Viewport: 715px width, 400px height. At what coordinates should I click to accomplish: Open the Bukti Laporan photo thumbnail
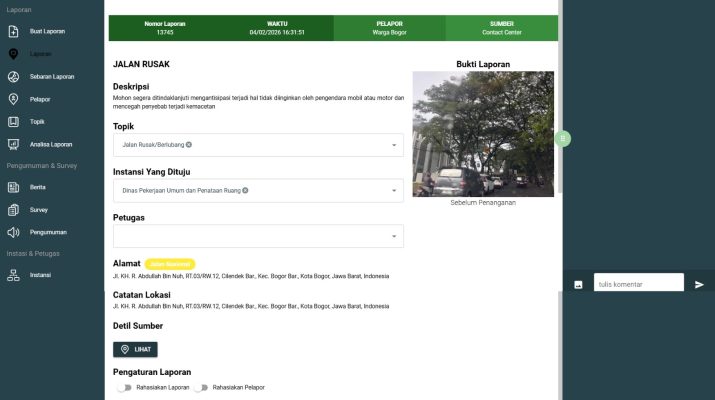(483, 134)
